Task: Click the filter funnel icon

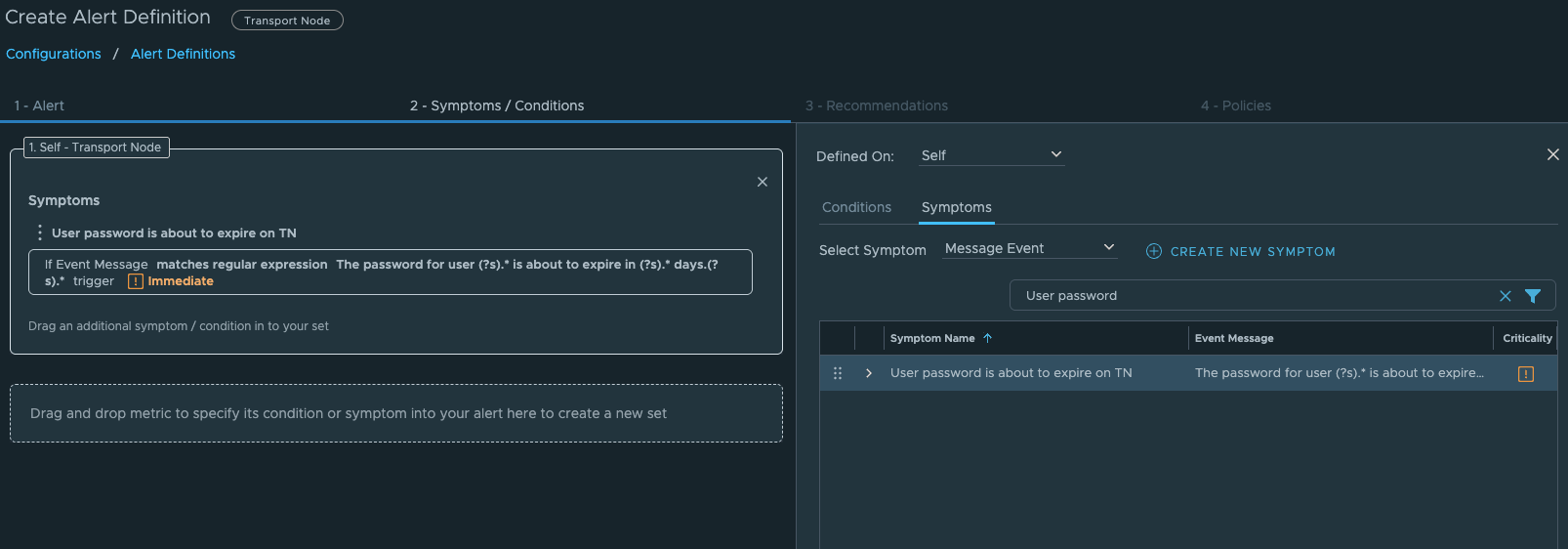Action: click(1533, 296)
